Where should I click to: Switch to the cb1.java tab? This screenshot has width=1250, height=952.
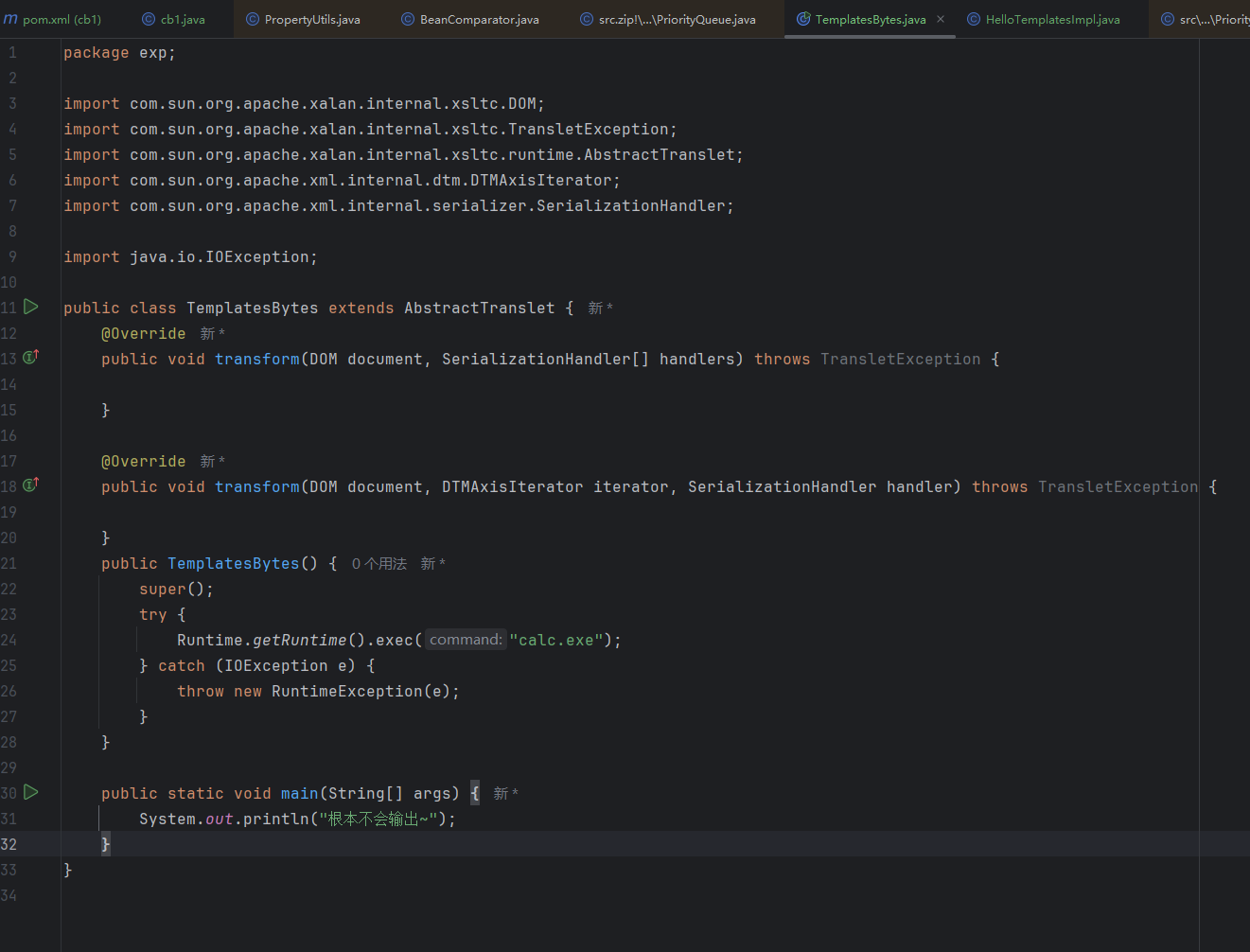[182, 19]
